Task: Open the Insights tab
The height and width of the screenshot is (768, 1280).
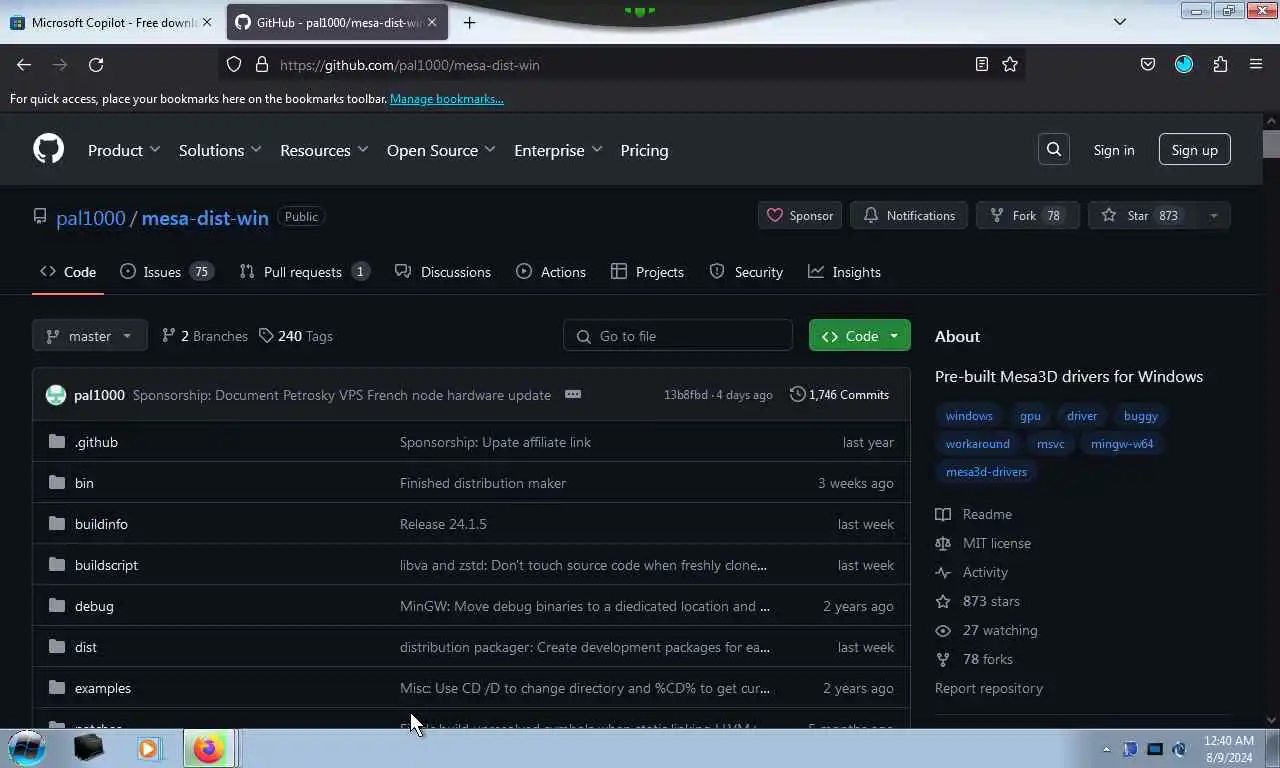Action: (844, 272)
